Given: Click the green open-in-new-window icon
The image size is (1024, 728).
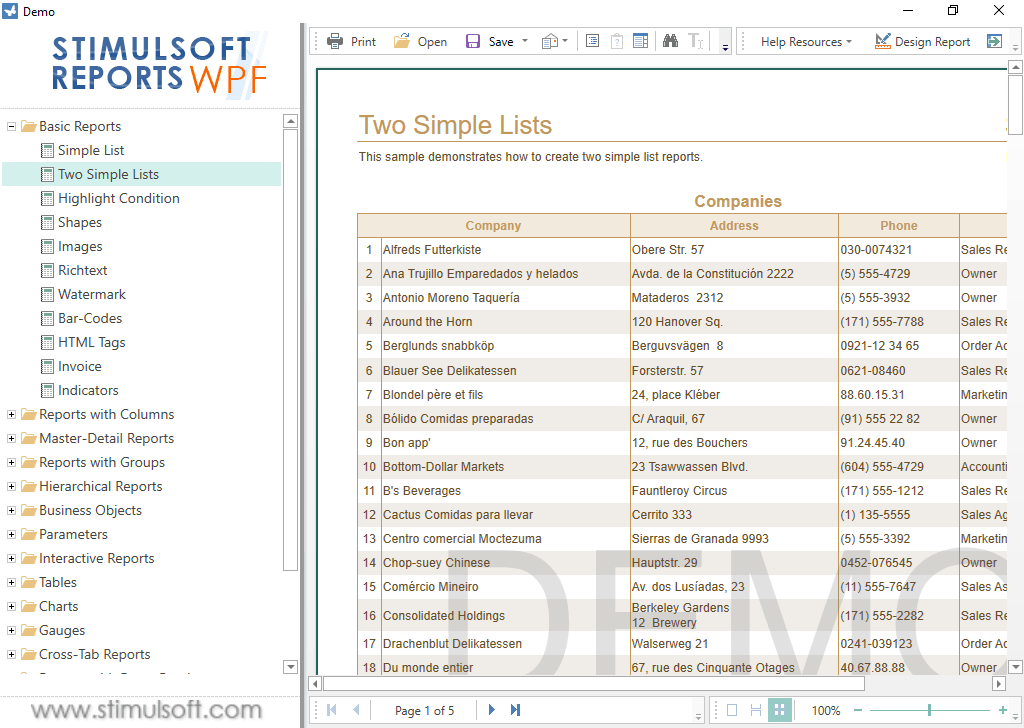Looking at the screenshot, I should pyautogui.click(x=992, y=41).
